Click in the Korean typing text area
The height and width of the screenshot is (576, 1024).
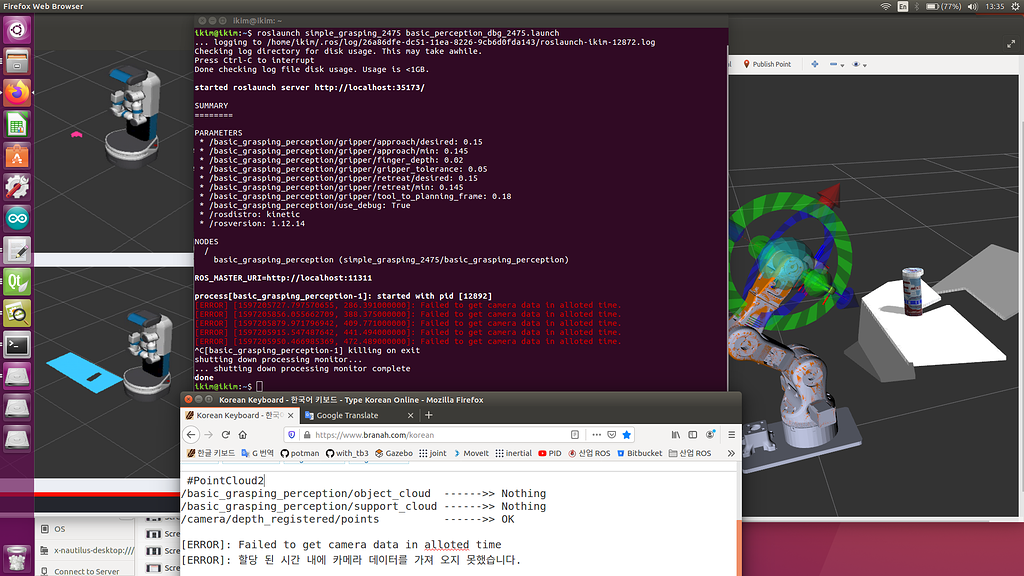pyautogui.click(x=460, y=522)
